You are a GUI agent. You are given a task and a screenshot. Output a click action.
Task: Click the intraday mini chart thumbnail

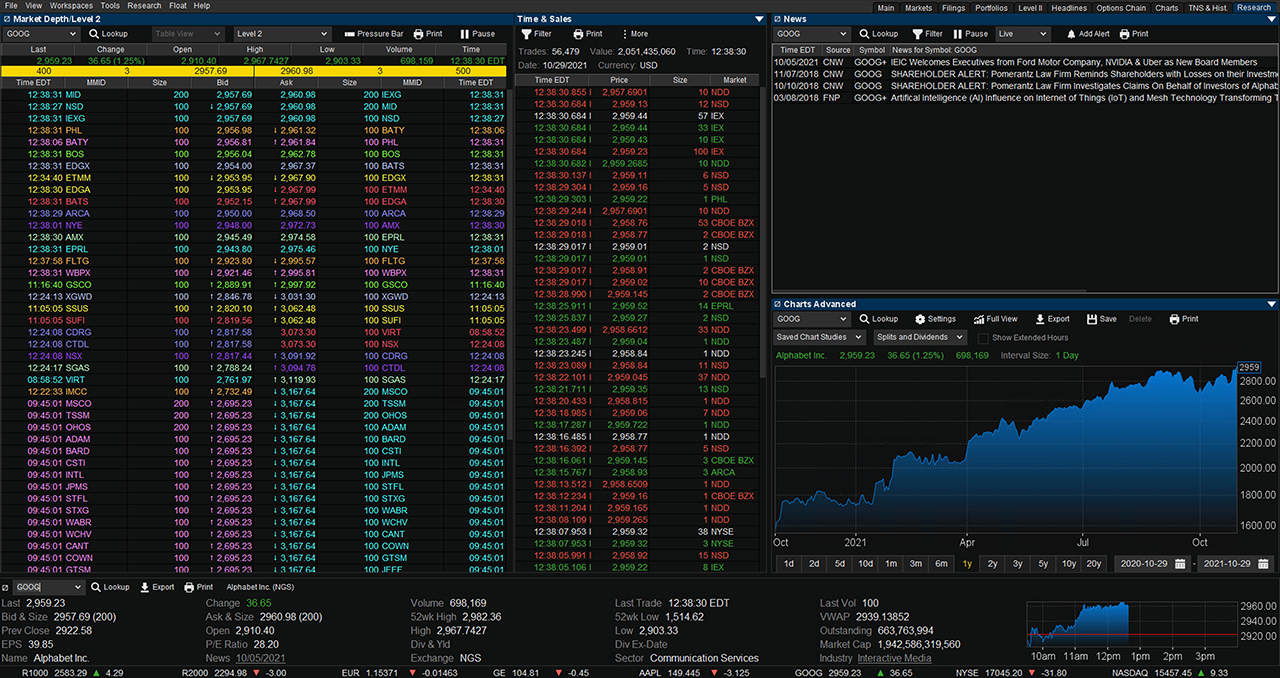(1134, 625)
